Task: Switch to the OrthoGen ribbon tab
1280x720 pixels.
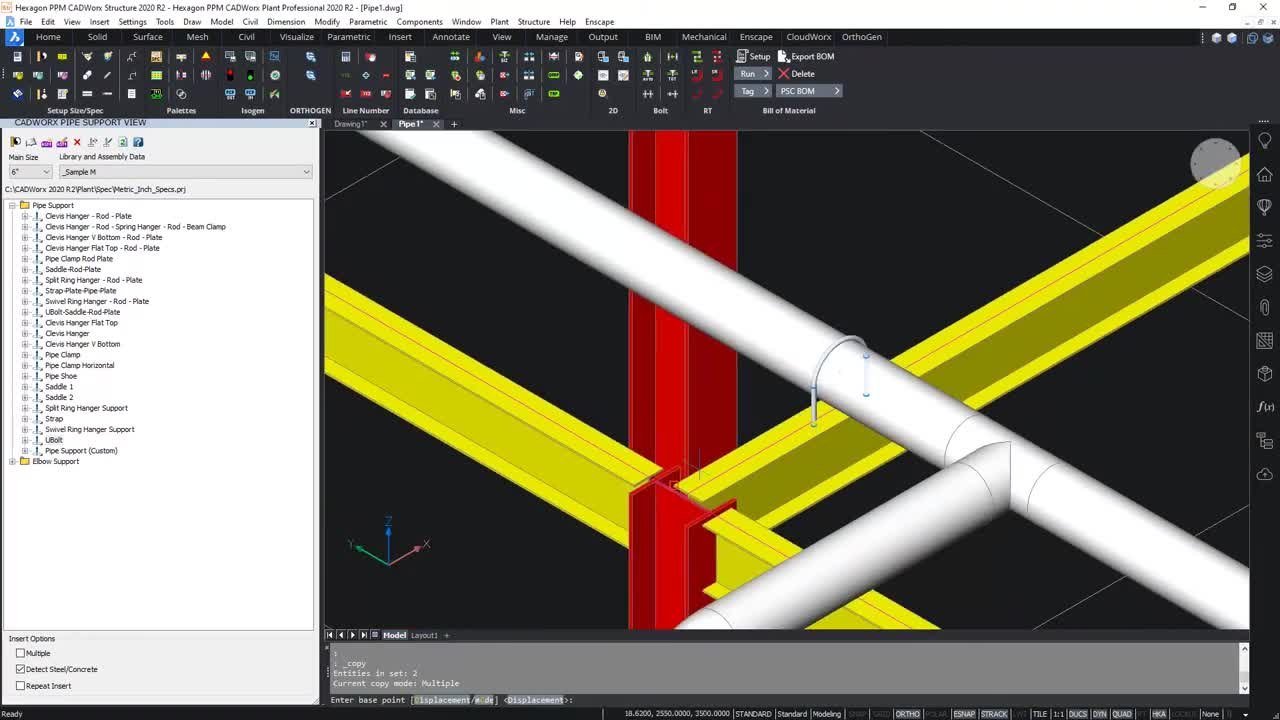Action: click(862, 37)
